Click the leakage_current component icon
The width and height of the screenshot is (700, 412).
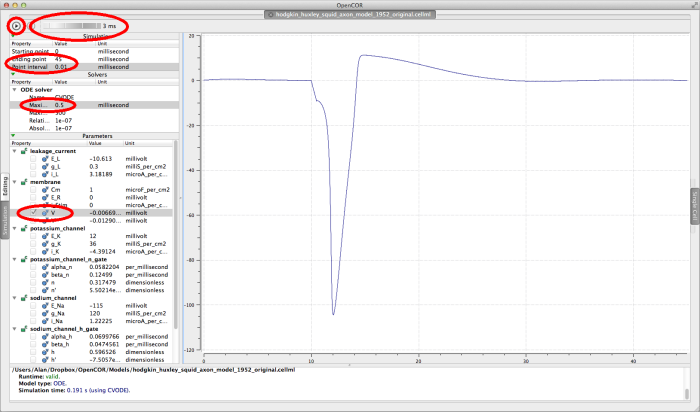[x=24, y=150]
